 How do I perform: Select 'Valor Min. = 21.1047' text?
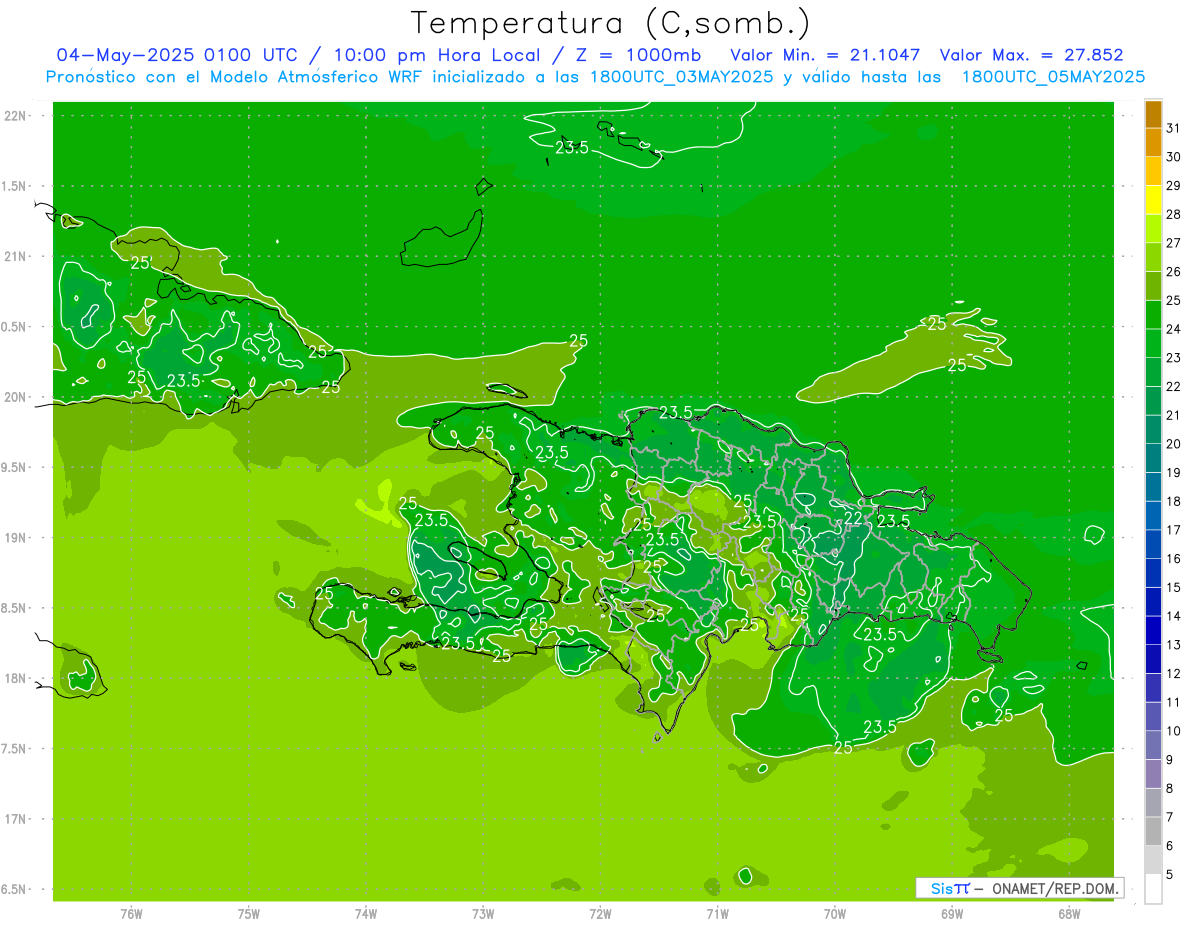click(x=825, y=55)
